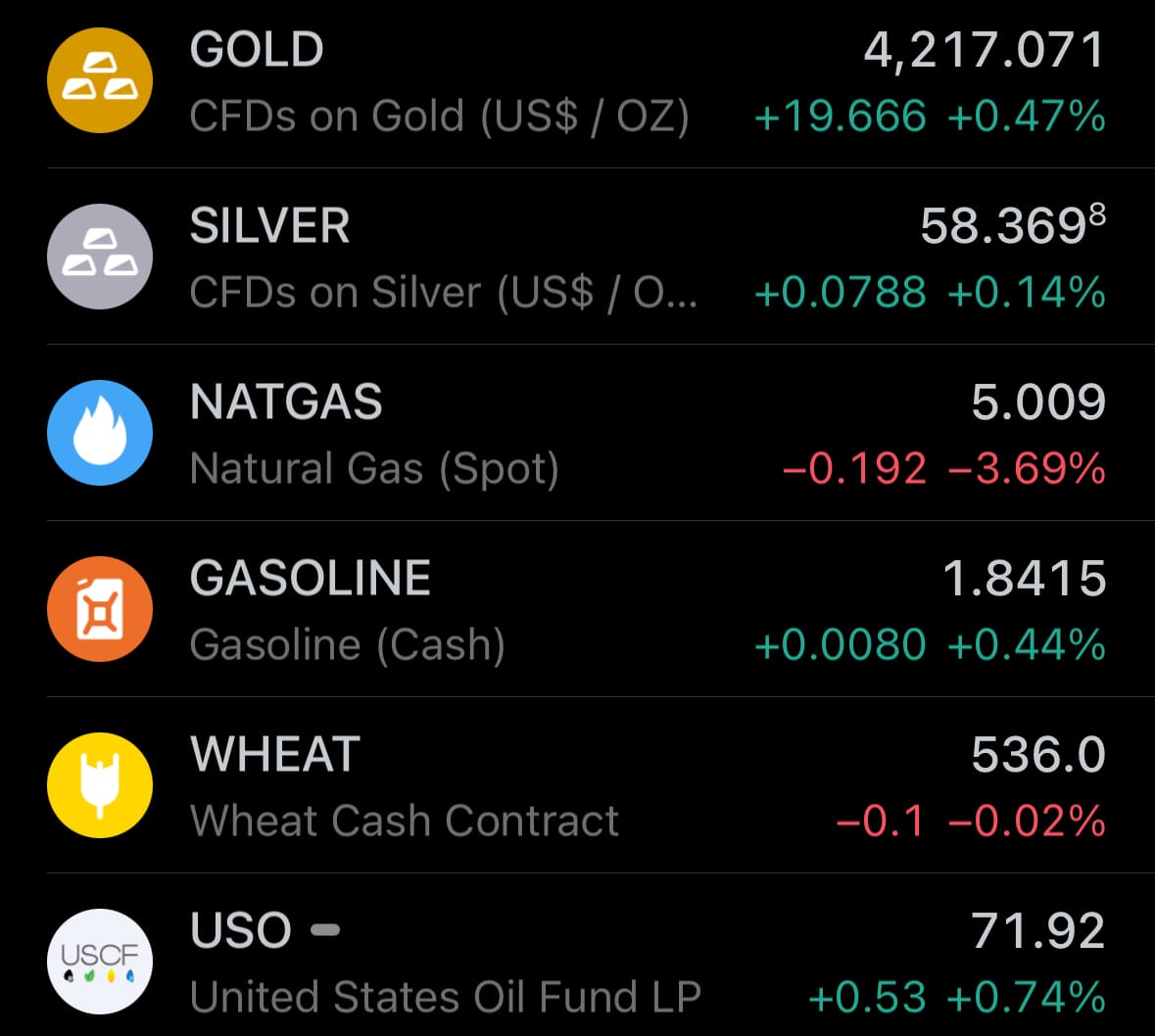Image resolution: width=1155 pixels, height=1036 pixels.
Task: Tap the gold price 4,217.071
Action: click(x=984, y=50)
